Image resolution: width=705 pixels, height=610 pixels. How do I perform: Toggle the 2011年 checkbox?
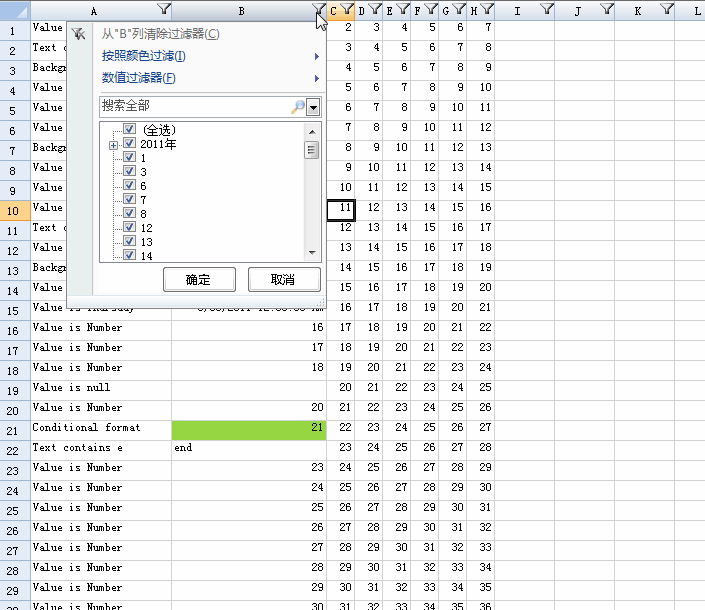tap(129, 143)
